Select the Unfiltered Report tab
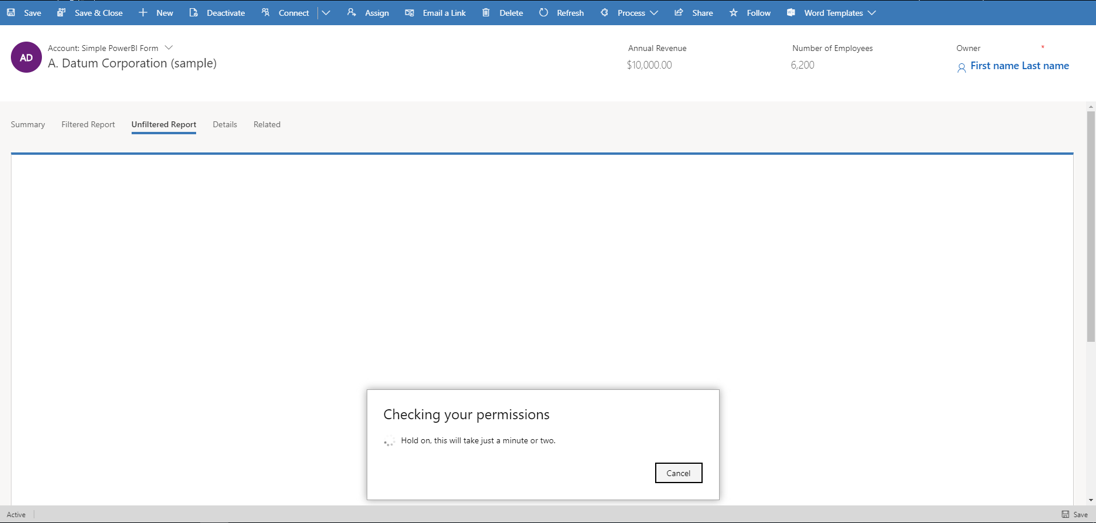Viewport: 1100px width, 524px height. (164, 124)
